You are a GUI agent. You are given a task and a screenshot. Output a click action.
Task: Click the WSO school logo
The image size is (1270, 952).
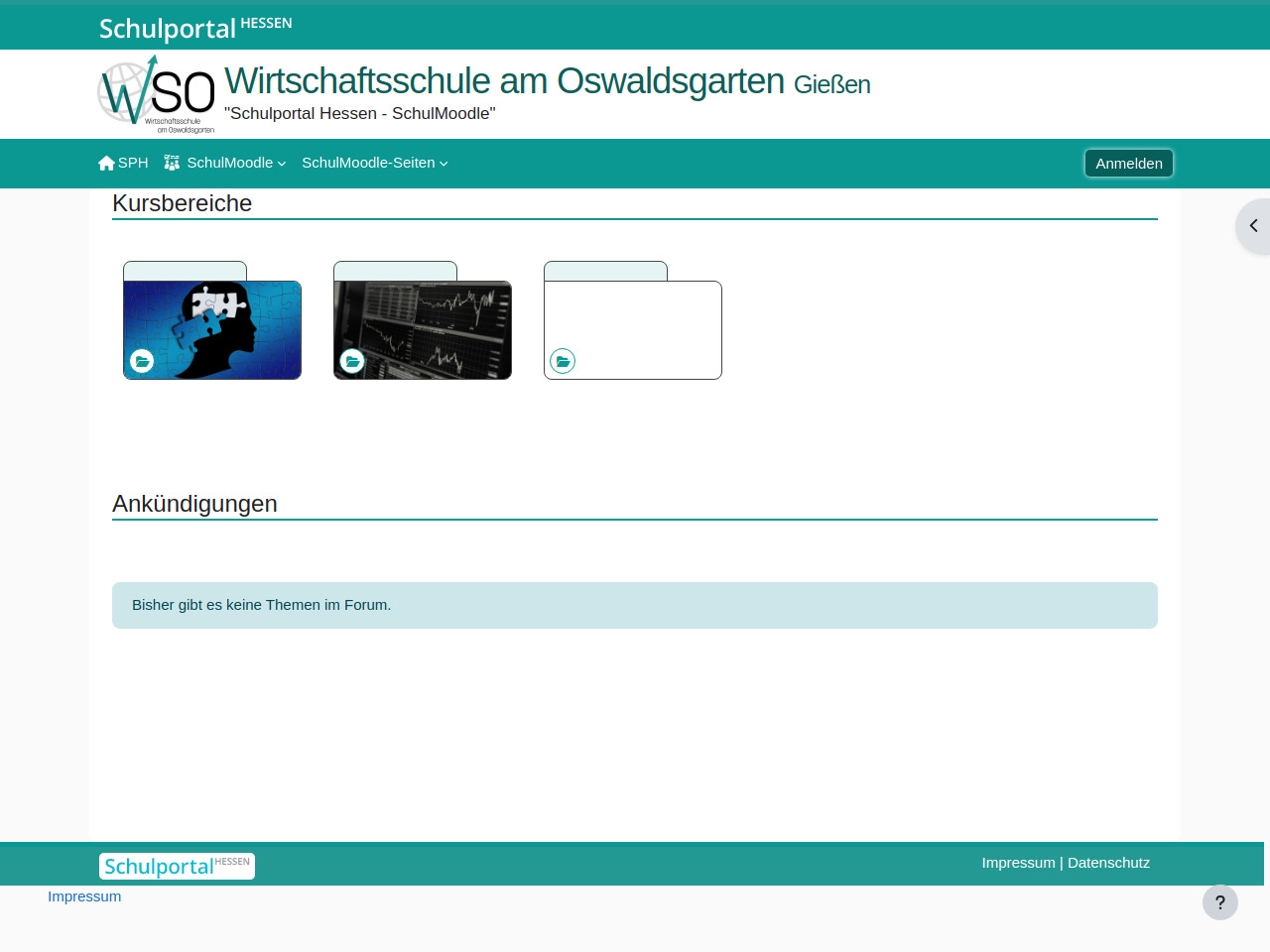[156, 94]
